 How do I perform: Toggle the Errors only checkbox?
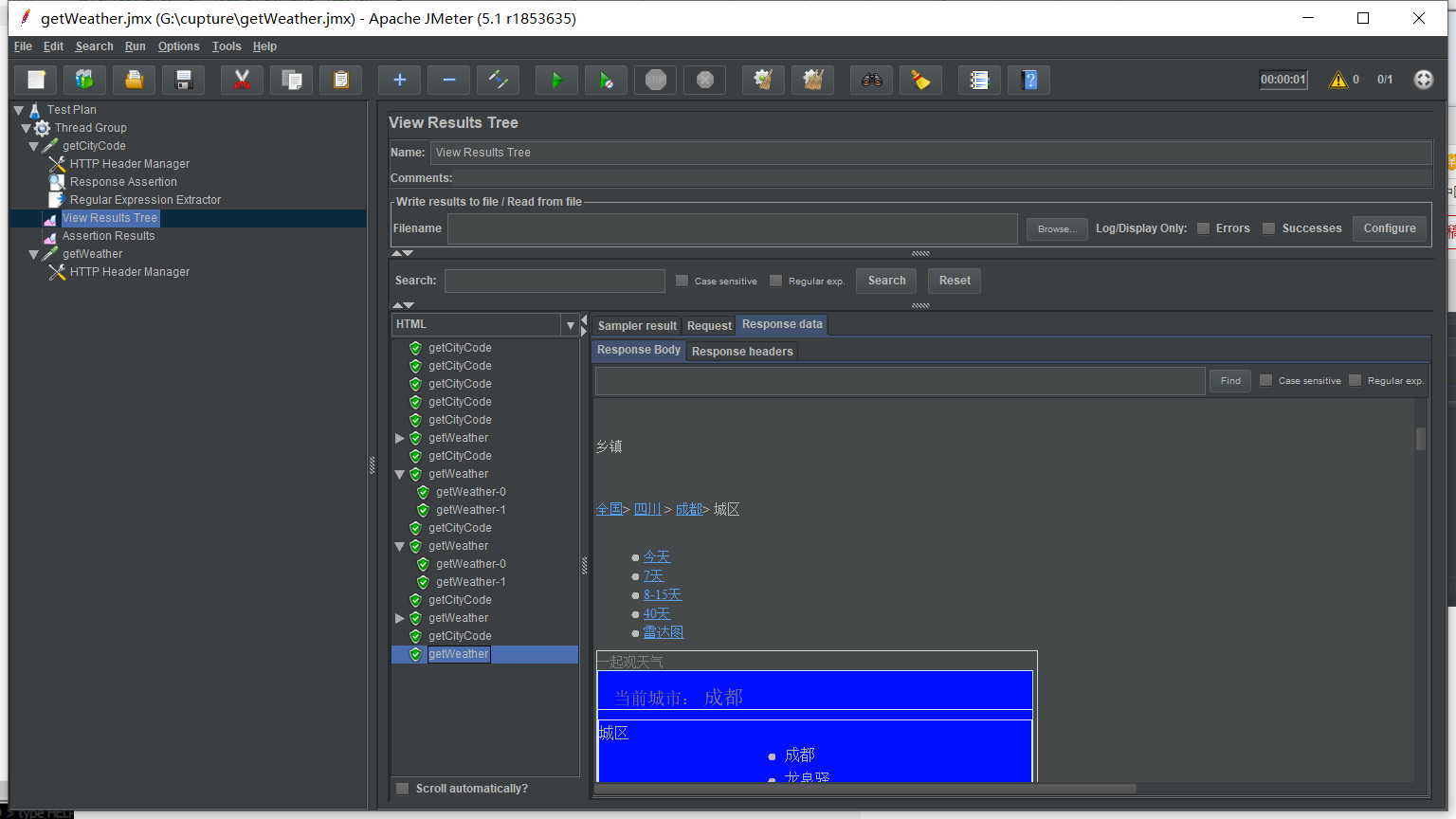tap(1203, 228)
